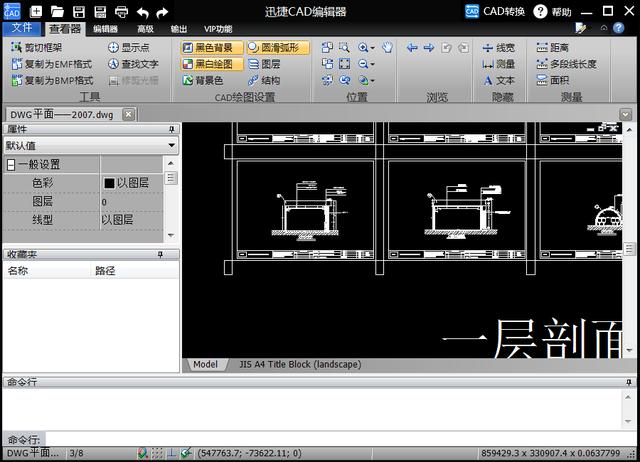
Task: Switch to JIS A4 Title Block (landscape) tab
Action: tap(300, 364)
